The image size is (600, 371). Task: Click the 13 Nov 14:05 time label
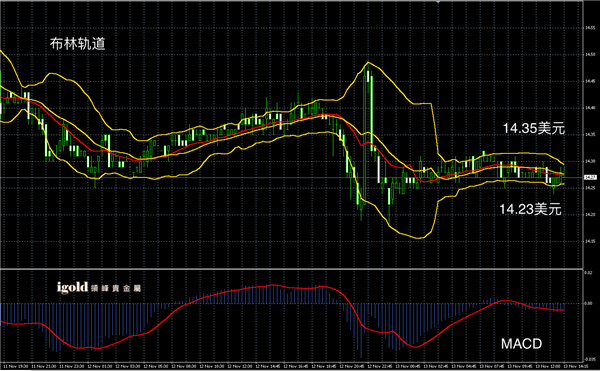click(x=576, y=366)
